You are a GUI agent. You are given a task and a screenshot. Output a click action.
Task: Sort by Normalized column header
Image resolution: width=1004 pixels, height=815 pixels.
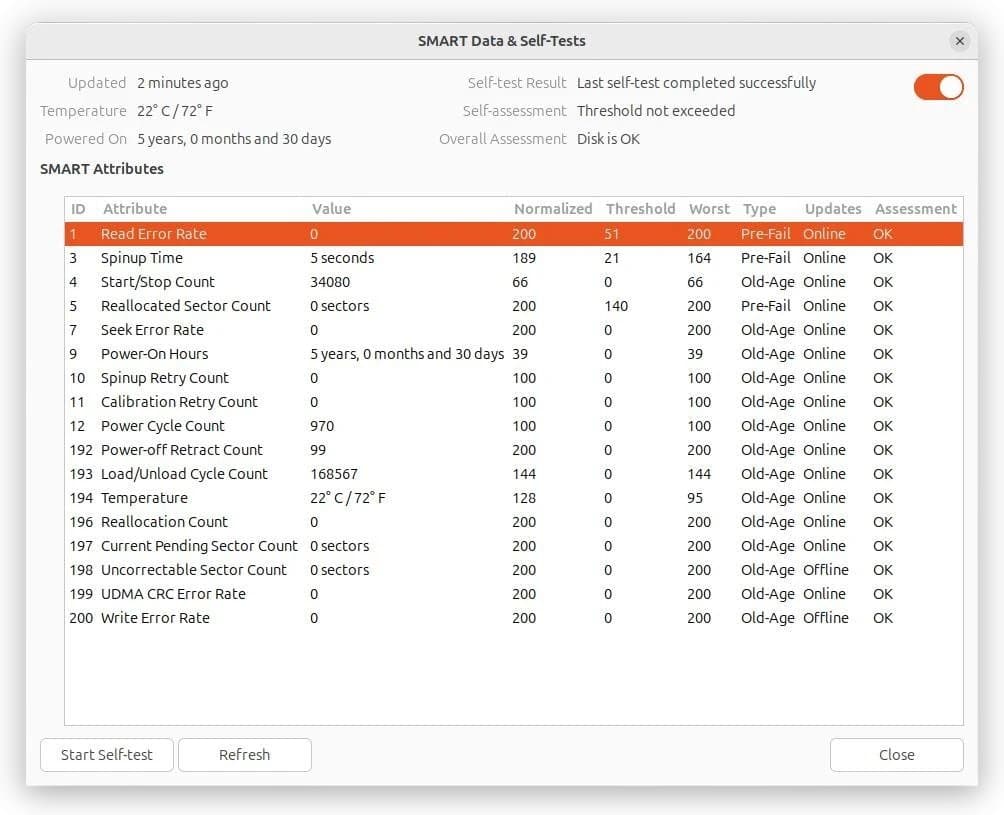pos(552,209)
